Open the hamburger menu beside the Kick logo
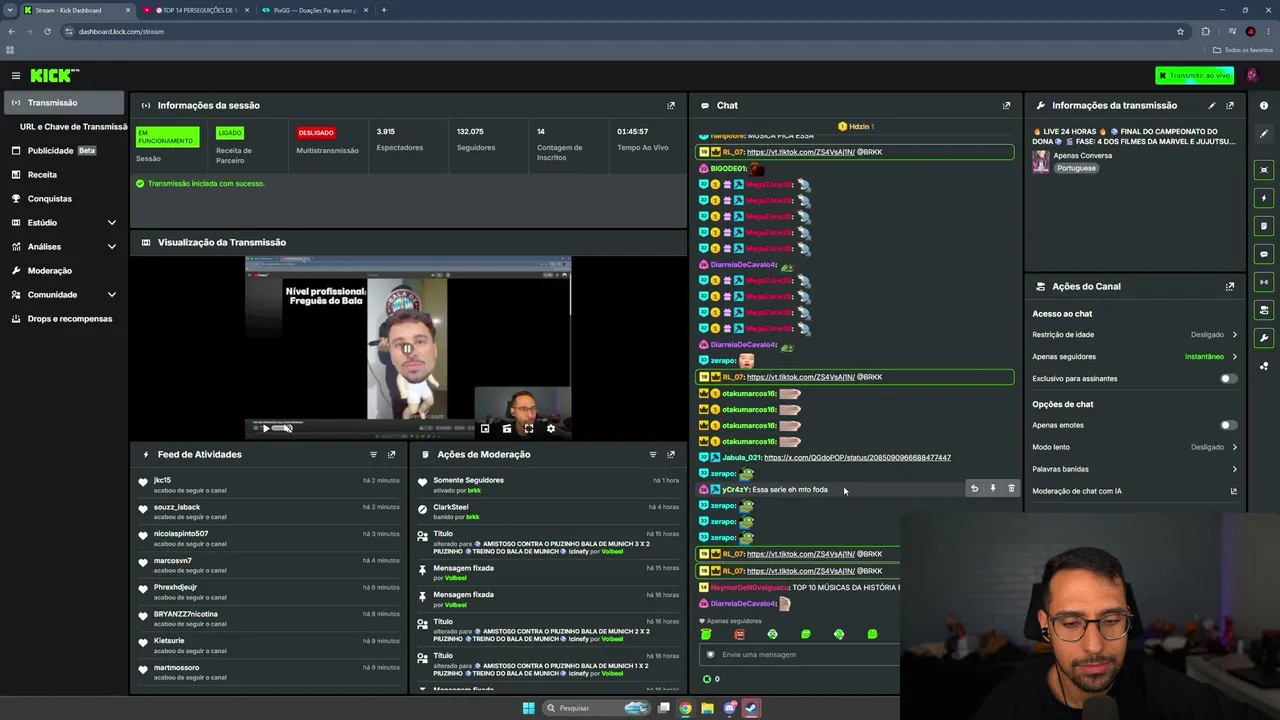 point(16,76)
